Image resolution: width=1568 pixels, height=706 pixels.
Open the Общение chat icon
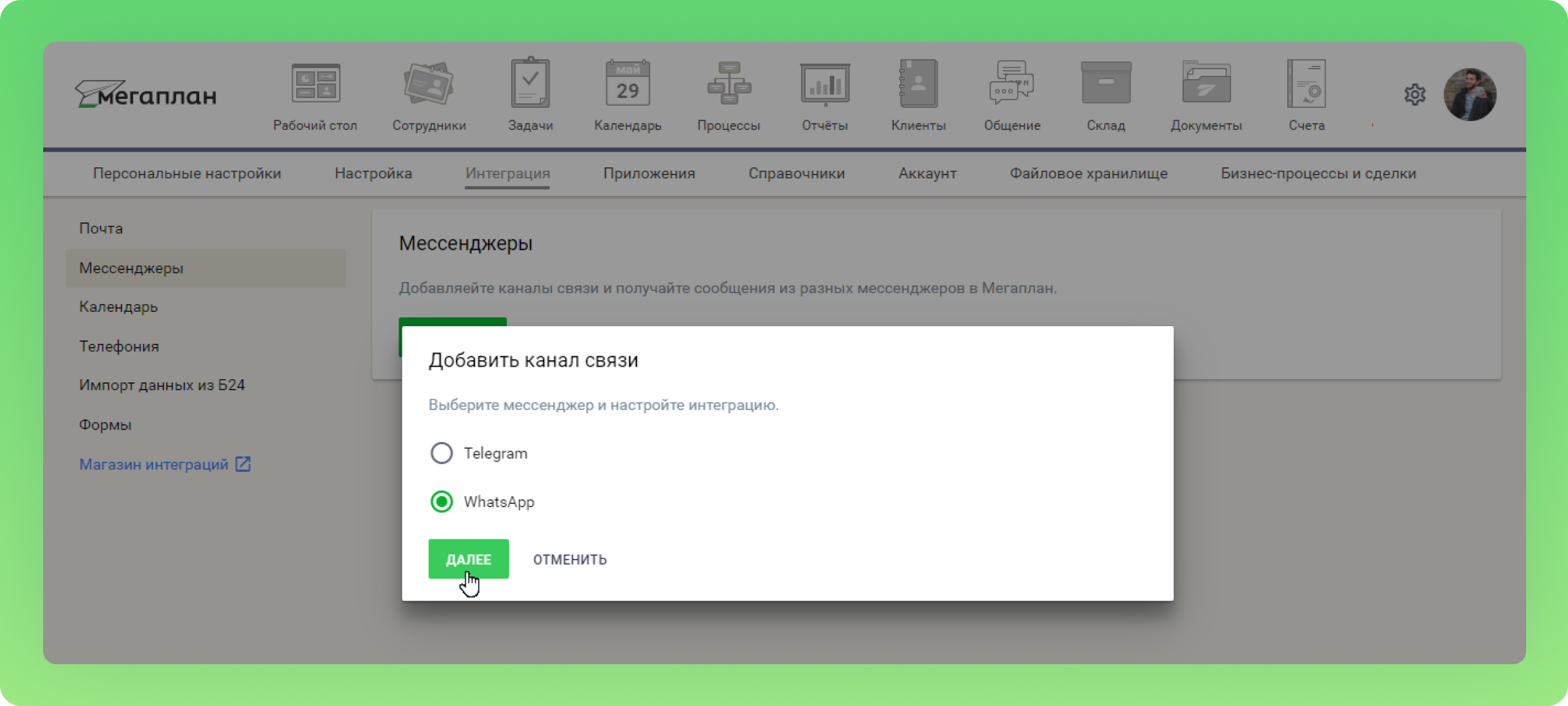pos(1012,82)
